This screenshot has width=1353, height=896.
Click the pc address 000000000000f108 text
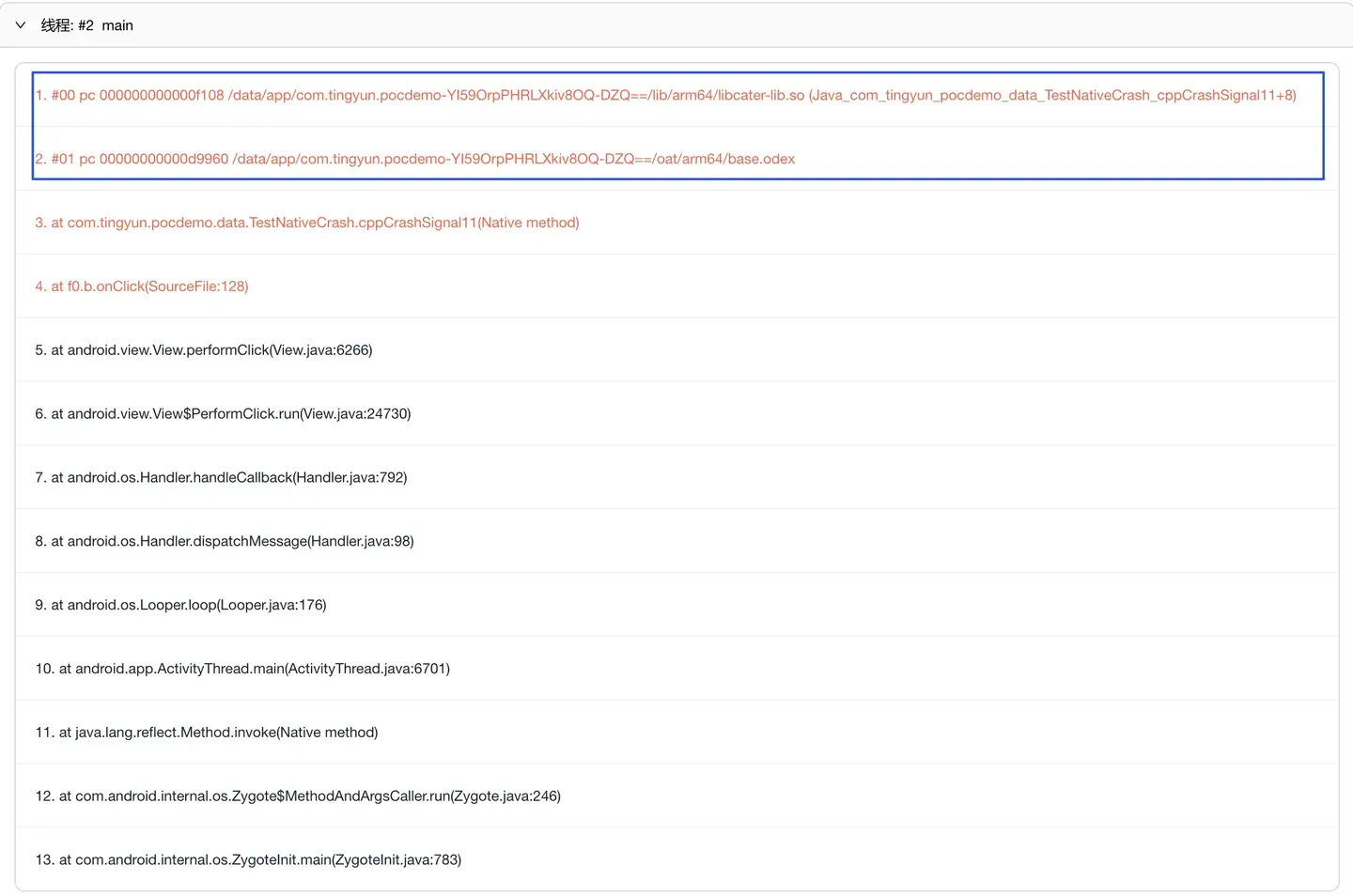[x=162, y=95]
